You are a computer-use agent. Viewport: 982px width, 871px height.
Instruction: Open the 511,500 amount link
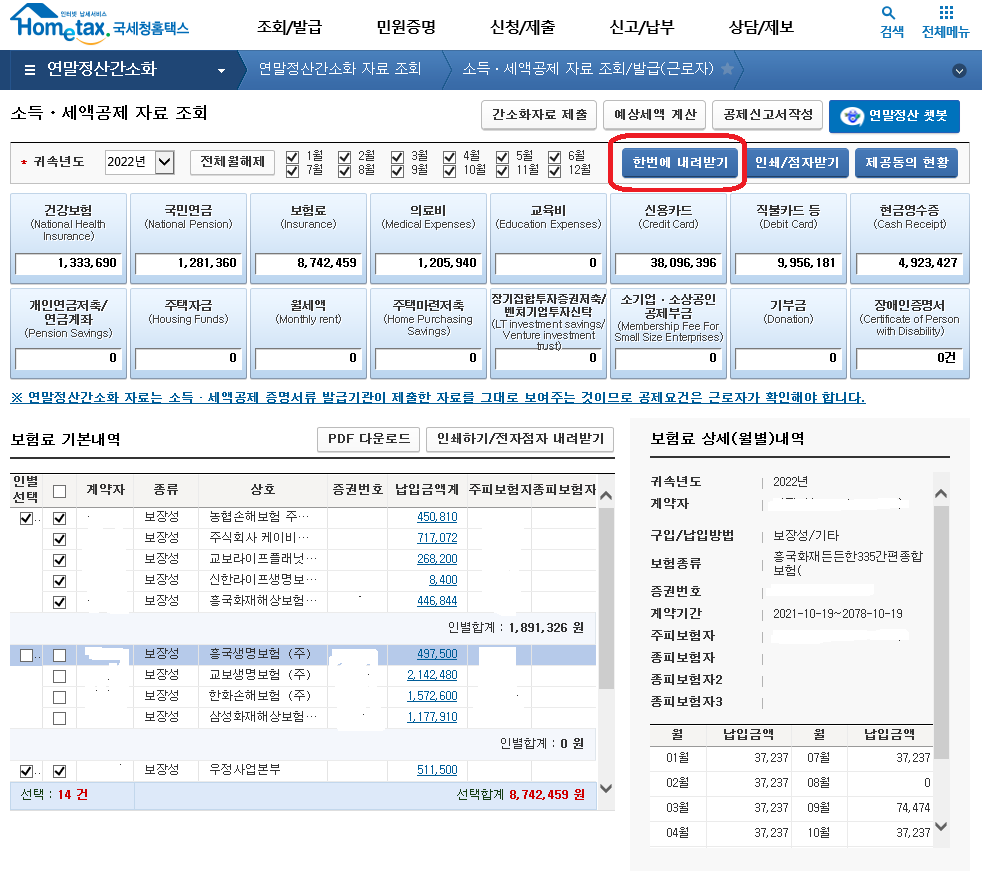point(437,770)
